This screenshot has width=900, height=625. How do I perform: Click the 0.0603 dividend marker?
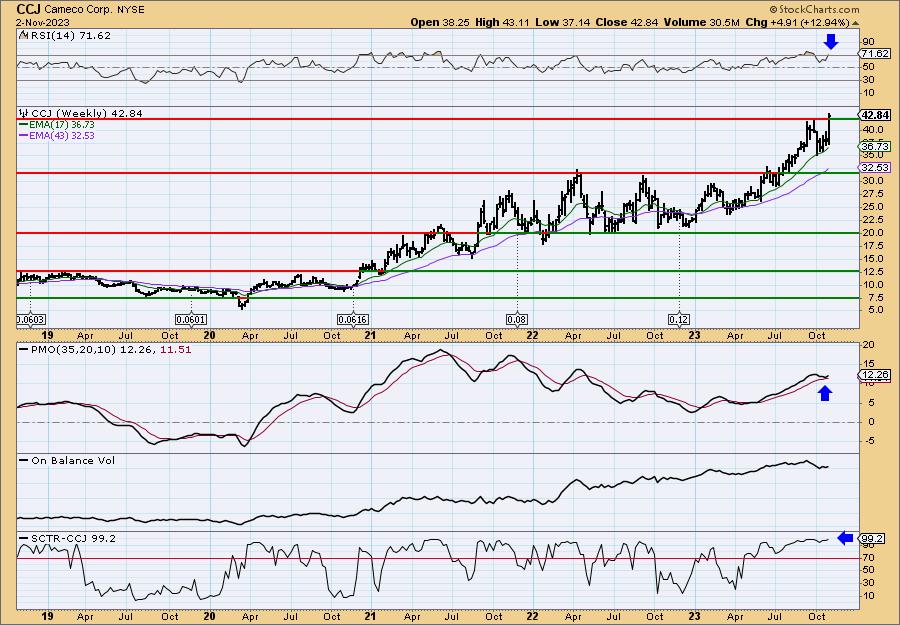click(30, 320)
